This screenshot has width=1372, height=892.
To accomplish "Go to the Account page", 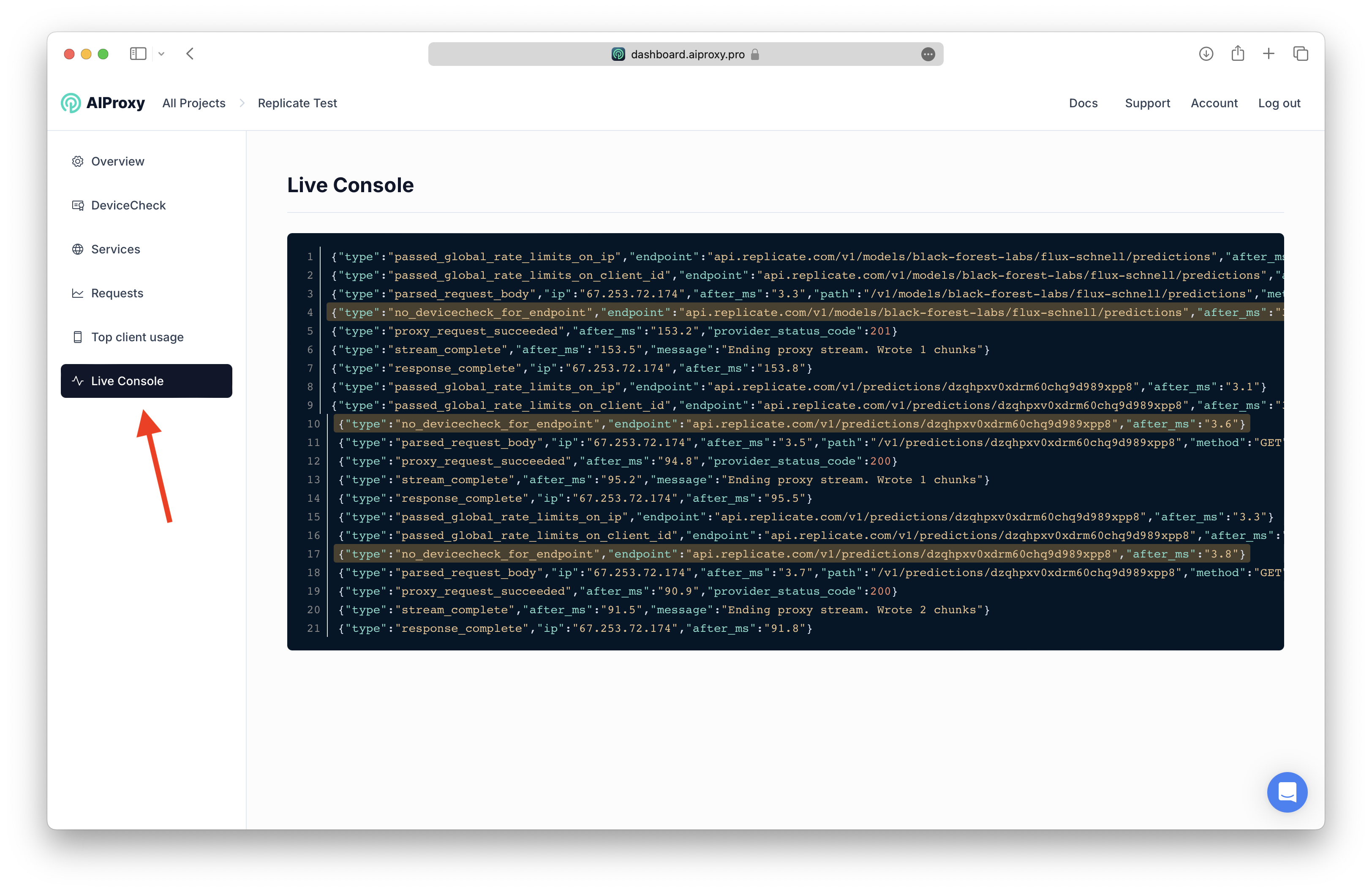I will coord(1214,103).
